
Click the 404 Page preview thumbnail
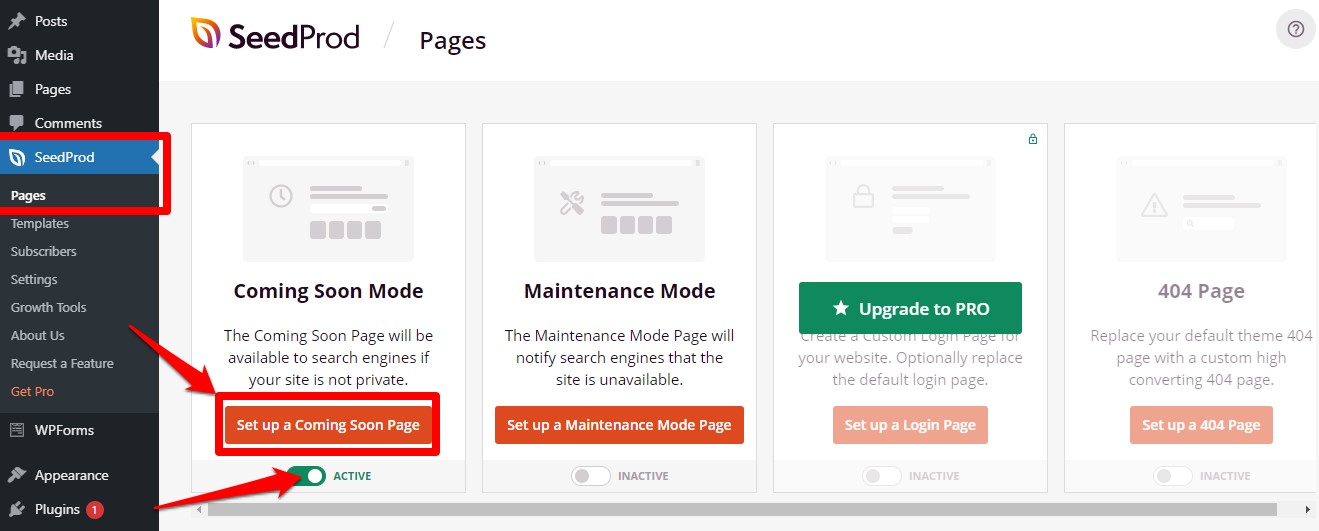click(x=1201, y=208)
